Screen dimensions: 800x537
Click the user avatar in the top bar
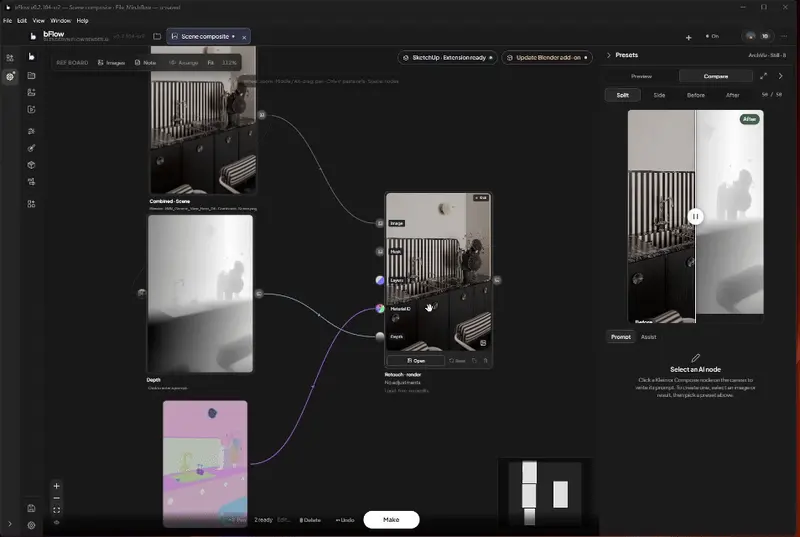pyautogui.click(x=751, y=36)
